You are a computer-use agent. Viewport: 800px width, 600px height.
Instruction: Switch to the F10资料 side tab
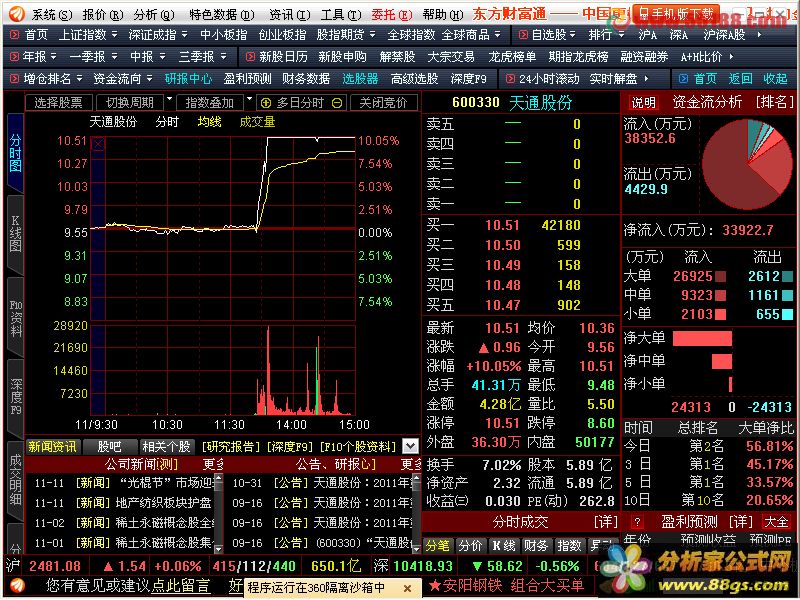(x=15, y=317)
